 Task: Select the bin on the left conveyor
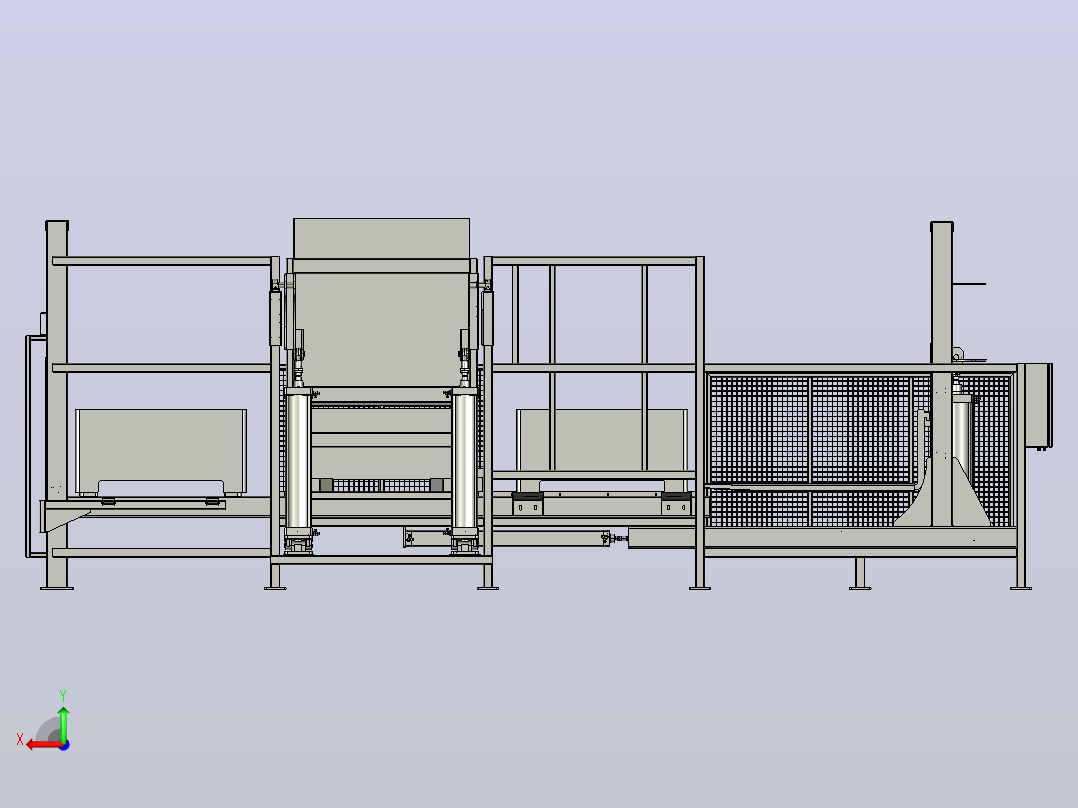161,452
